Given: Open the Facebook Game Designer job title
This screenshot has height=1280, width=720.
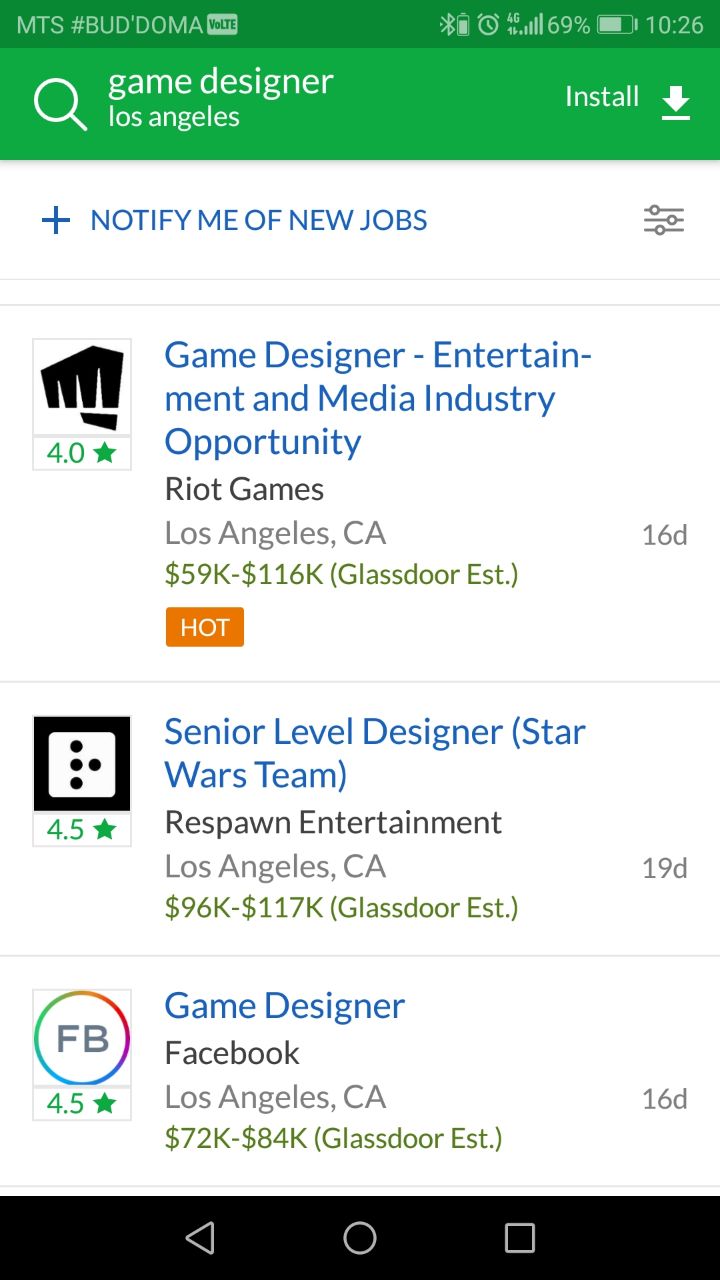Looking at the screenshot, I should click(285, 1006).
